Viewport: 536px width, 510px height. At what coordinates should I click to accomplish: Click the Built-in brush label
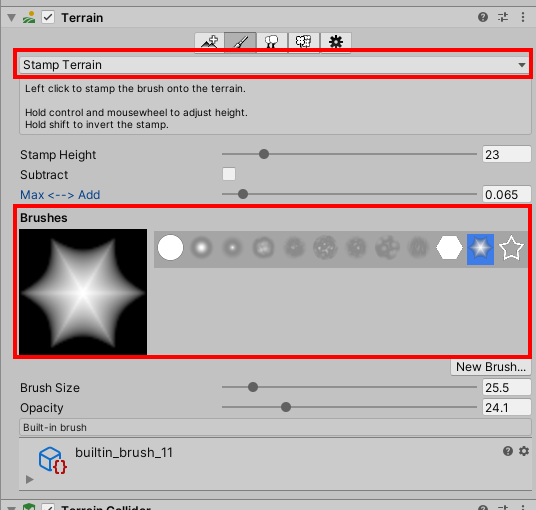click(x=55, y=427)
